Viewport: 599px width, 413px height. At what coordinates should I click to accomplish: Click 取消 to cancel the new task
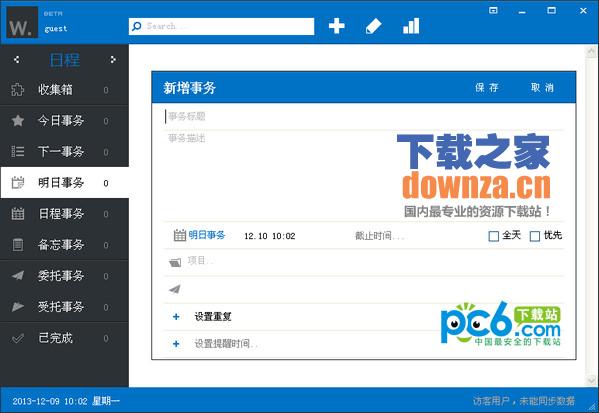pos(542,87)
